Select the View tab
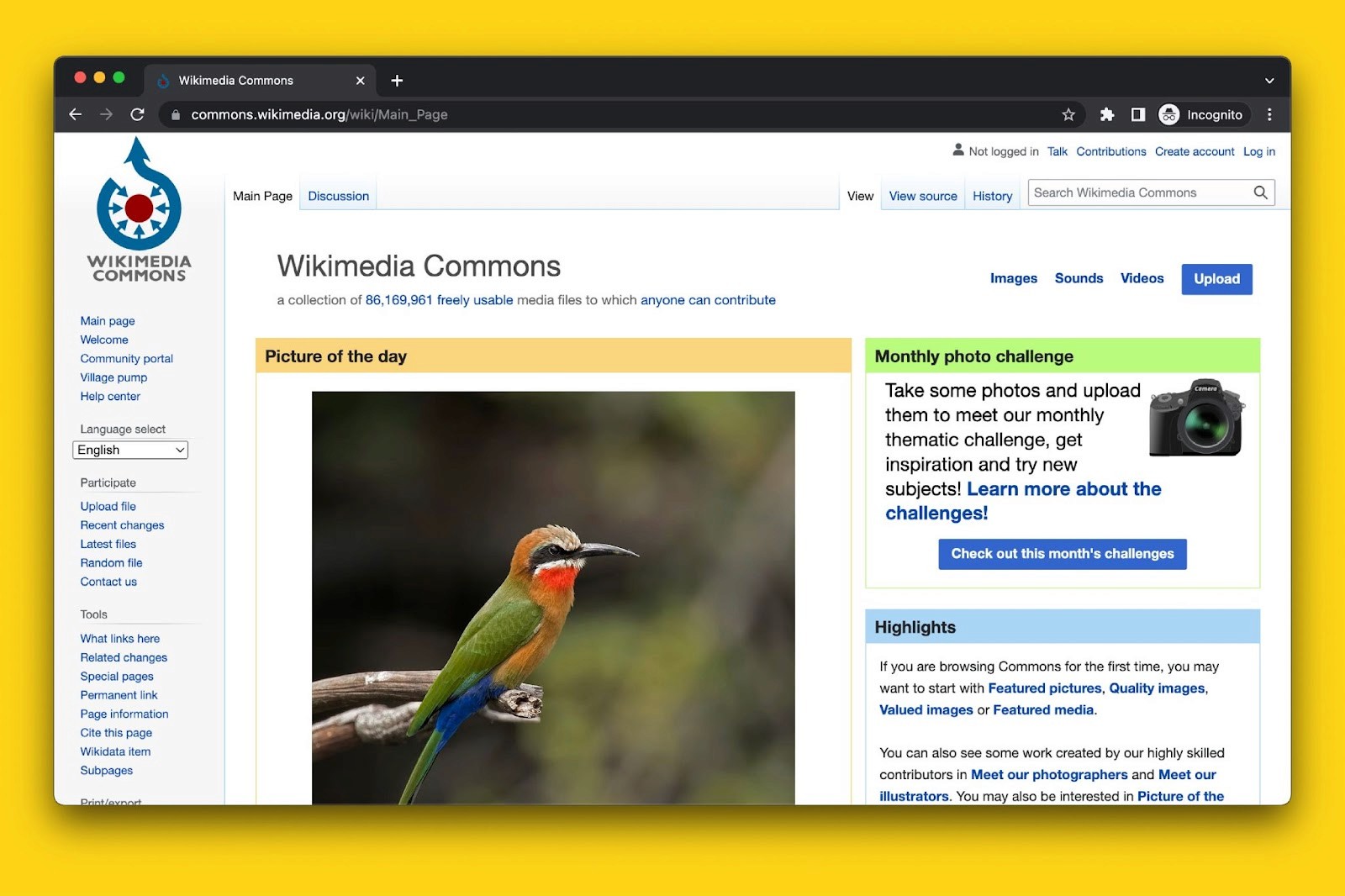This screenshot has height=896, width=1345. point(860,196)
